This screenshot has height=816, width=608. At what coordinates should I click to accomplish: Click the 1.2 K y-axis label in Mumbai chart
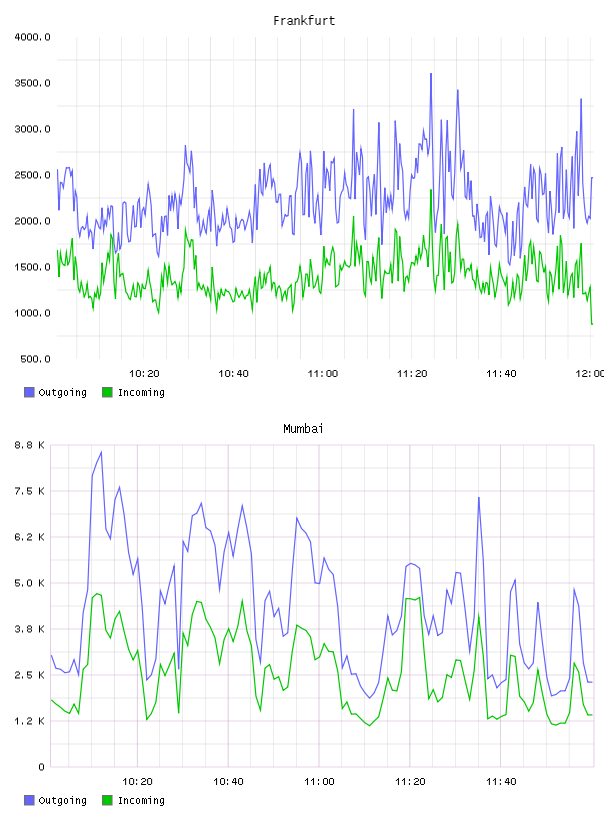[30, 721]
